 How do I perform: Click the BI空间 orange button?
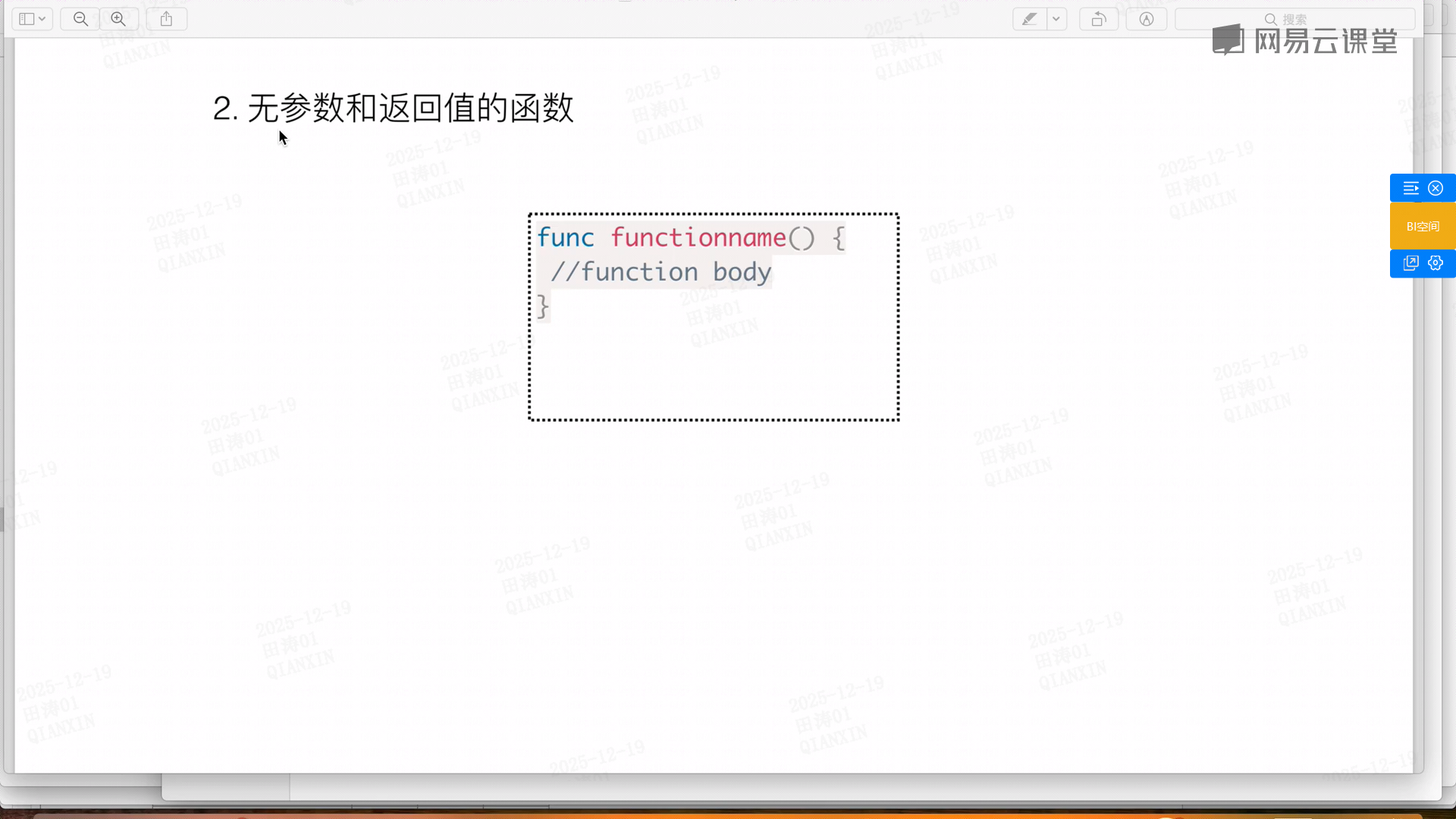[x=1423, y=226]
